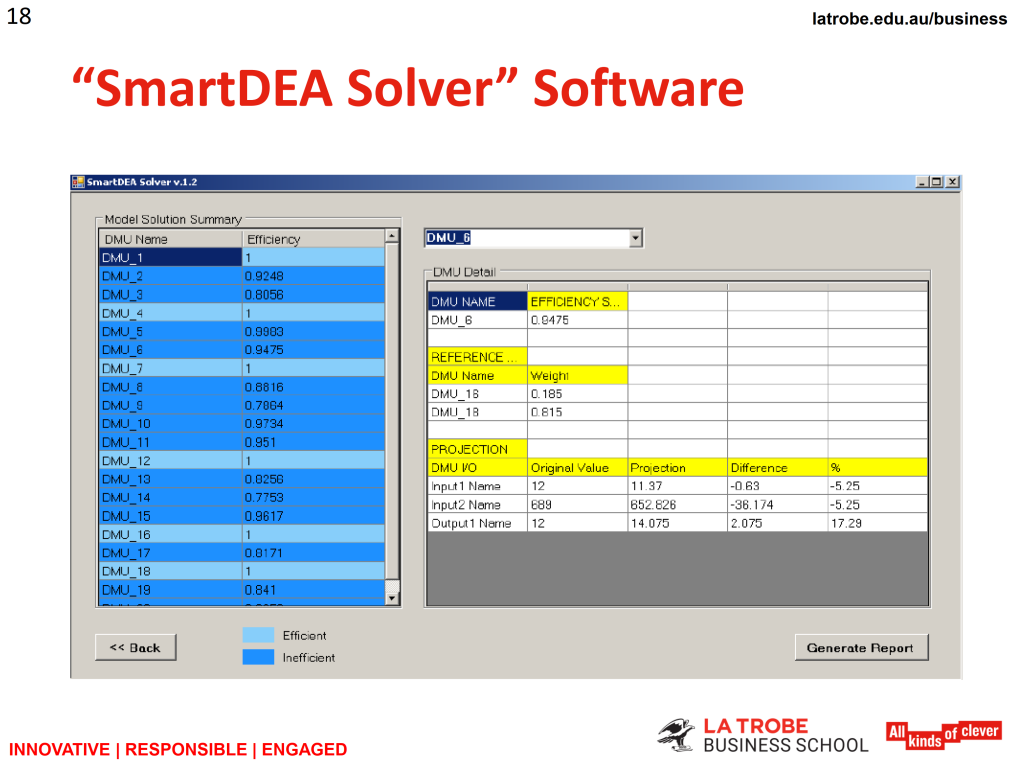This screenshot has height=768, width=1024.
Task: Click the SmartDEA Solver title bar icon
Action: point(78,182)
